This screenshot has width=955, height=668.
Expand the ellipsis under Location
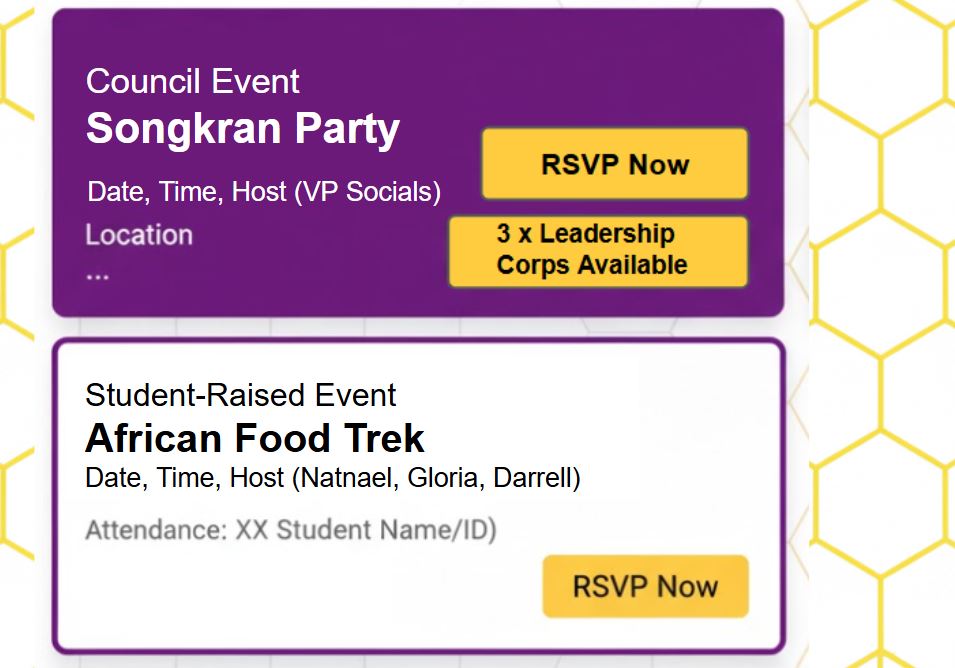pos(97,272)
